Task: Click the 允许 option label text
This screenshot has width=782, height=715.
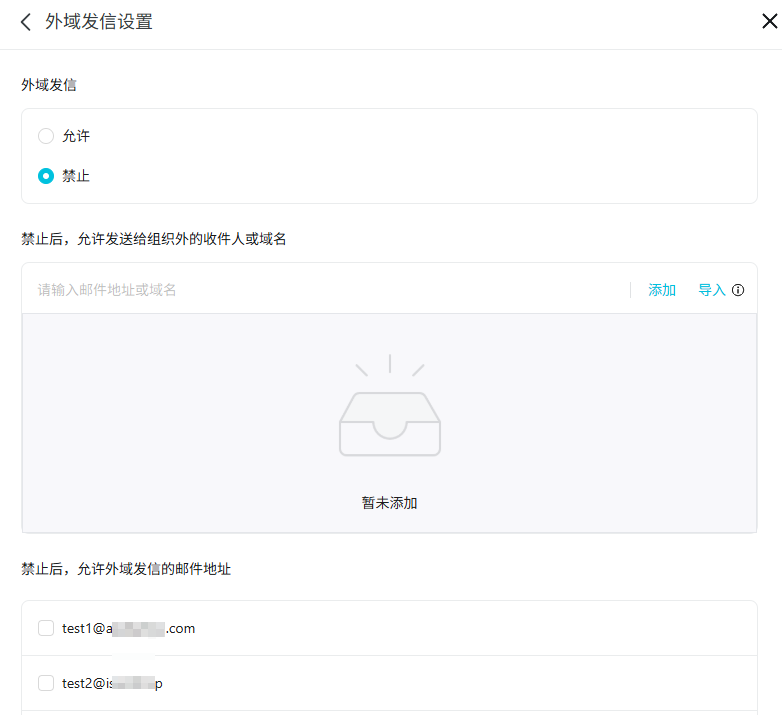Action: pos(76,136)
